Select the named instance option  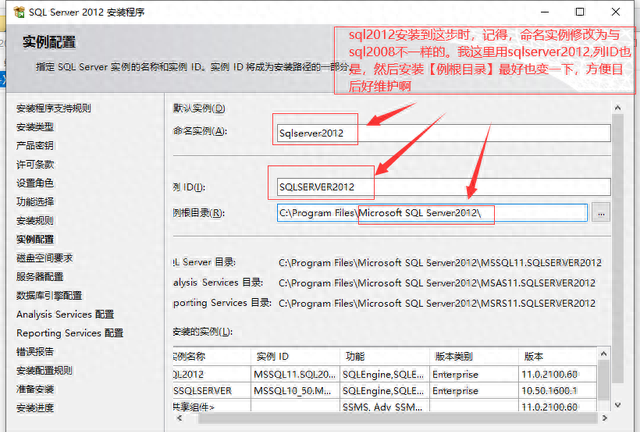pos(200,131)
